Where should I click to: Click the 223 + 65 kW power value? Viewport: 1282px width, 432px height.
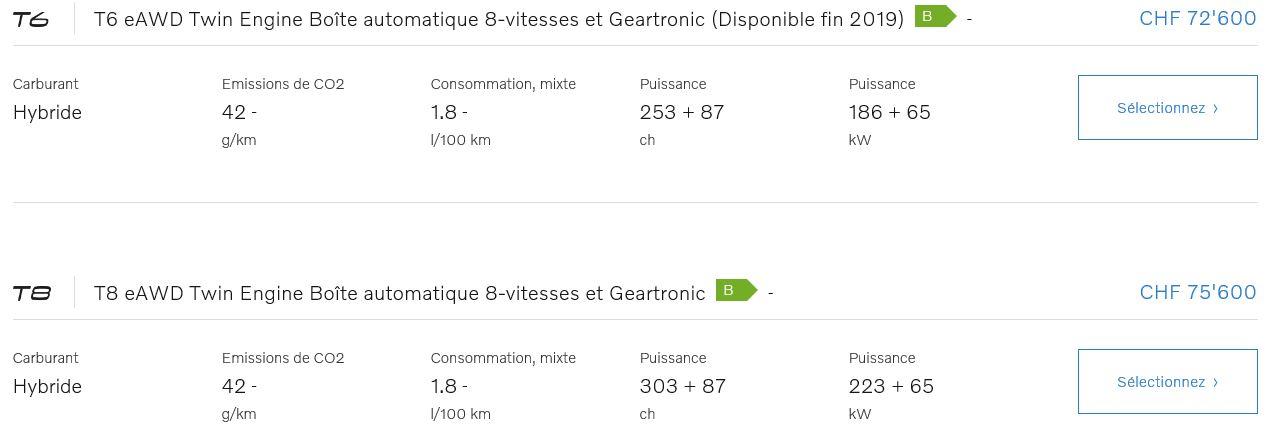click(x=891, y=386)
